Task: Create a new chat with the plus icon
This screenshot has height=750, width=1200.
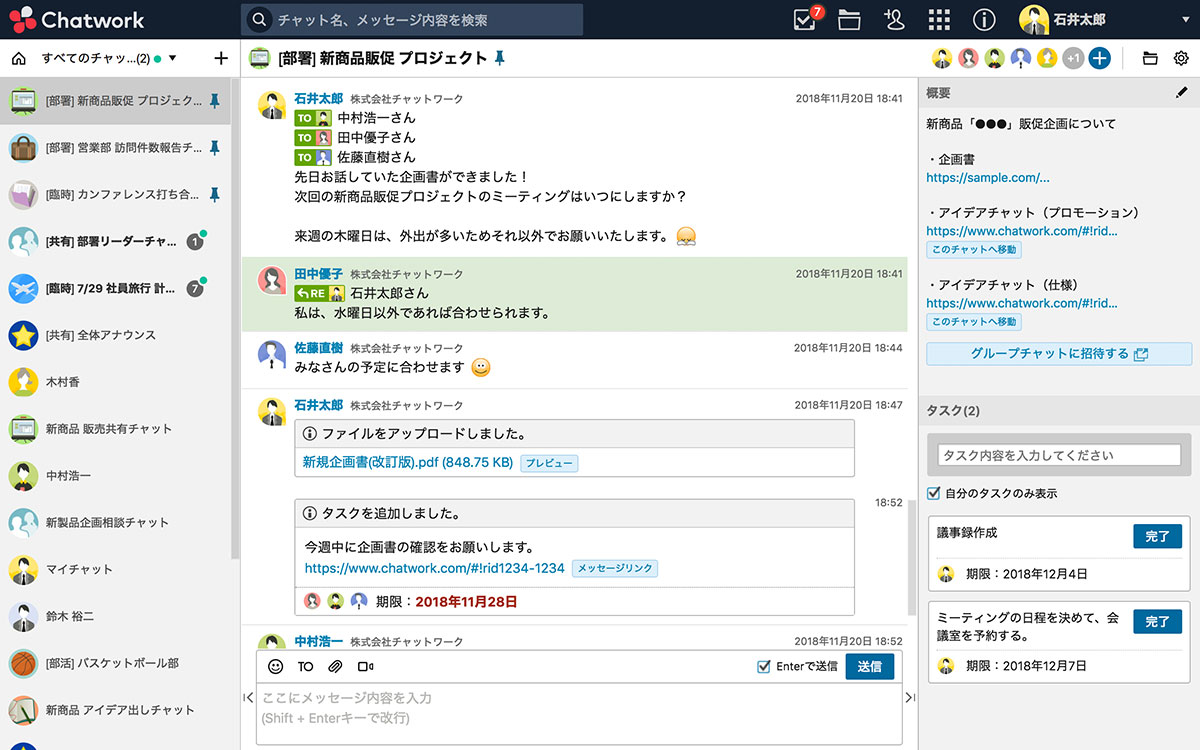Action: tap(221, 58)
